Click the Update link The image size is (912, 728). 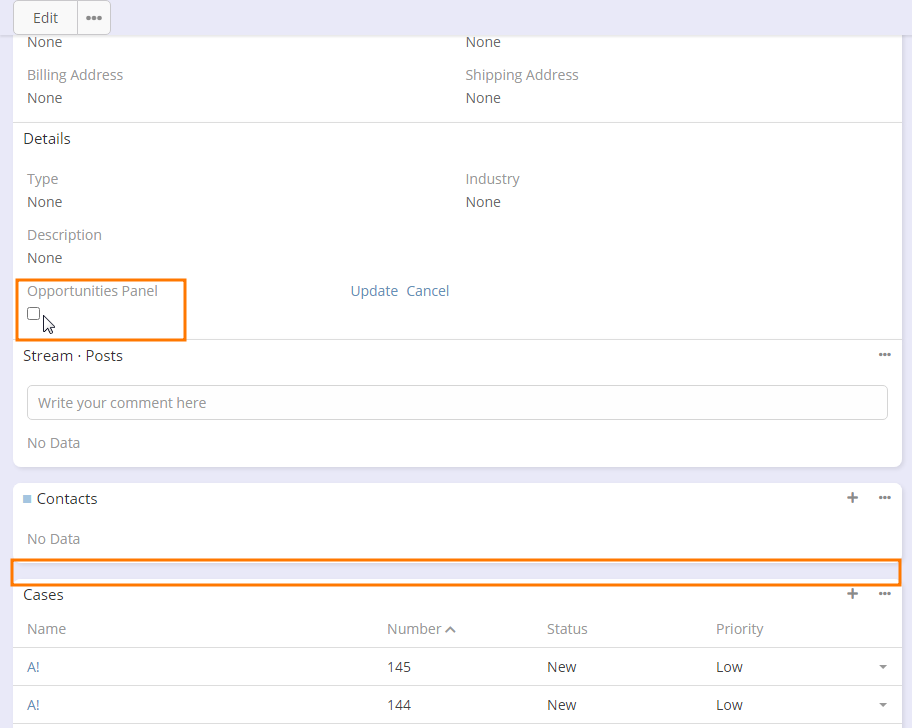pyautogui.click(x=374, y=291)
